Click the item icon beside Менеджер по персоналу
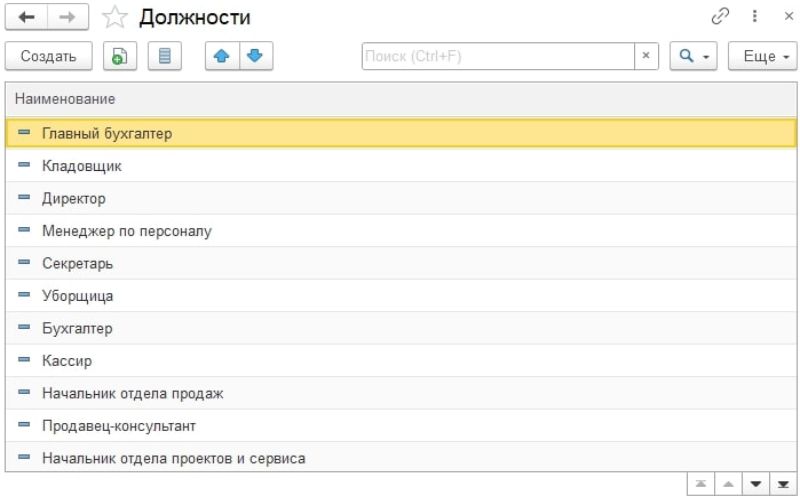Viewport: 800px width, 500px height. point(24,230)
